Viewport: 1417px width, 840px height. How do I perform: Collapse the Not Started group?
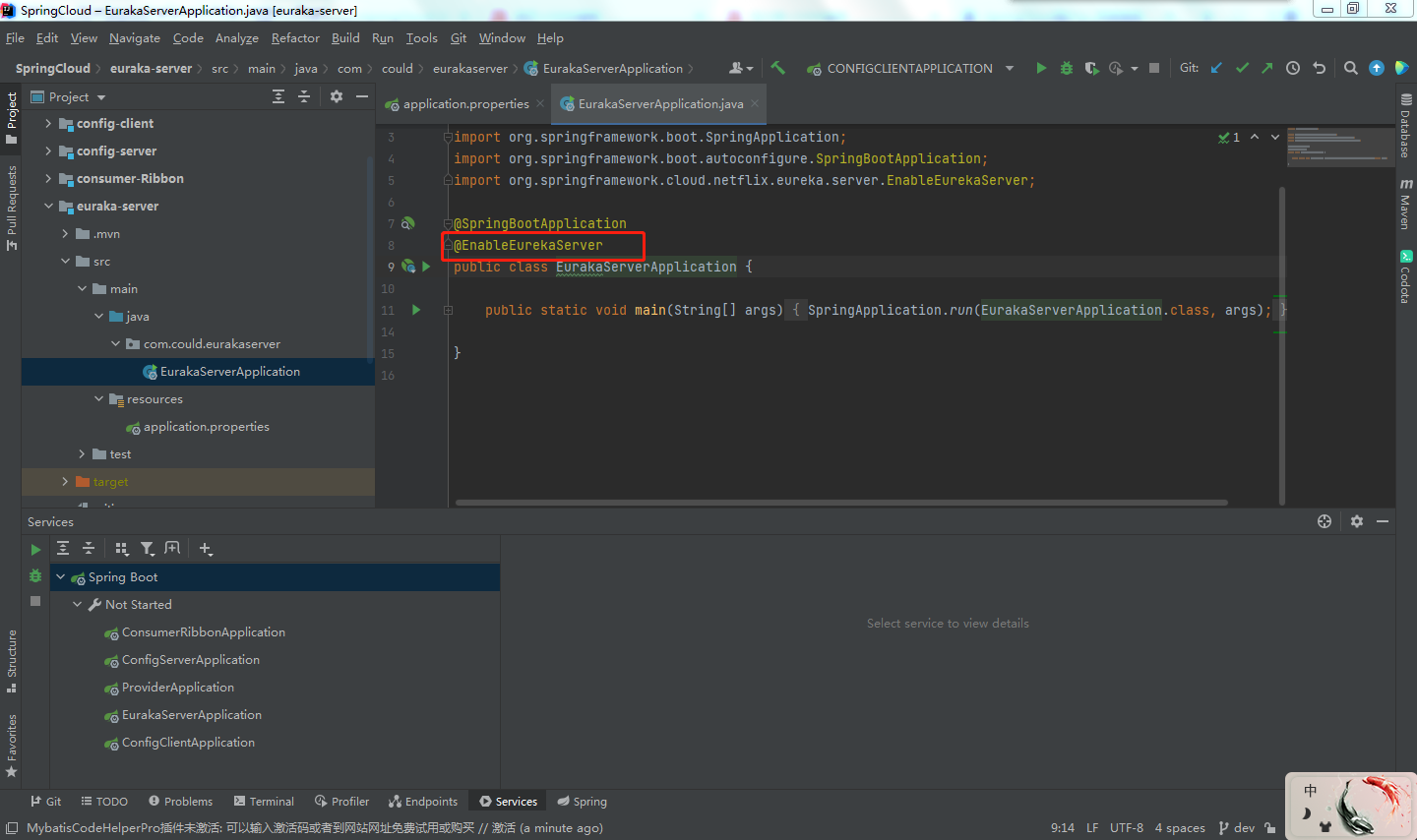(x=78, y=605)
